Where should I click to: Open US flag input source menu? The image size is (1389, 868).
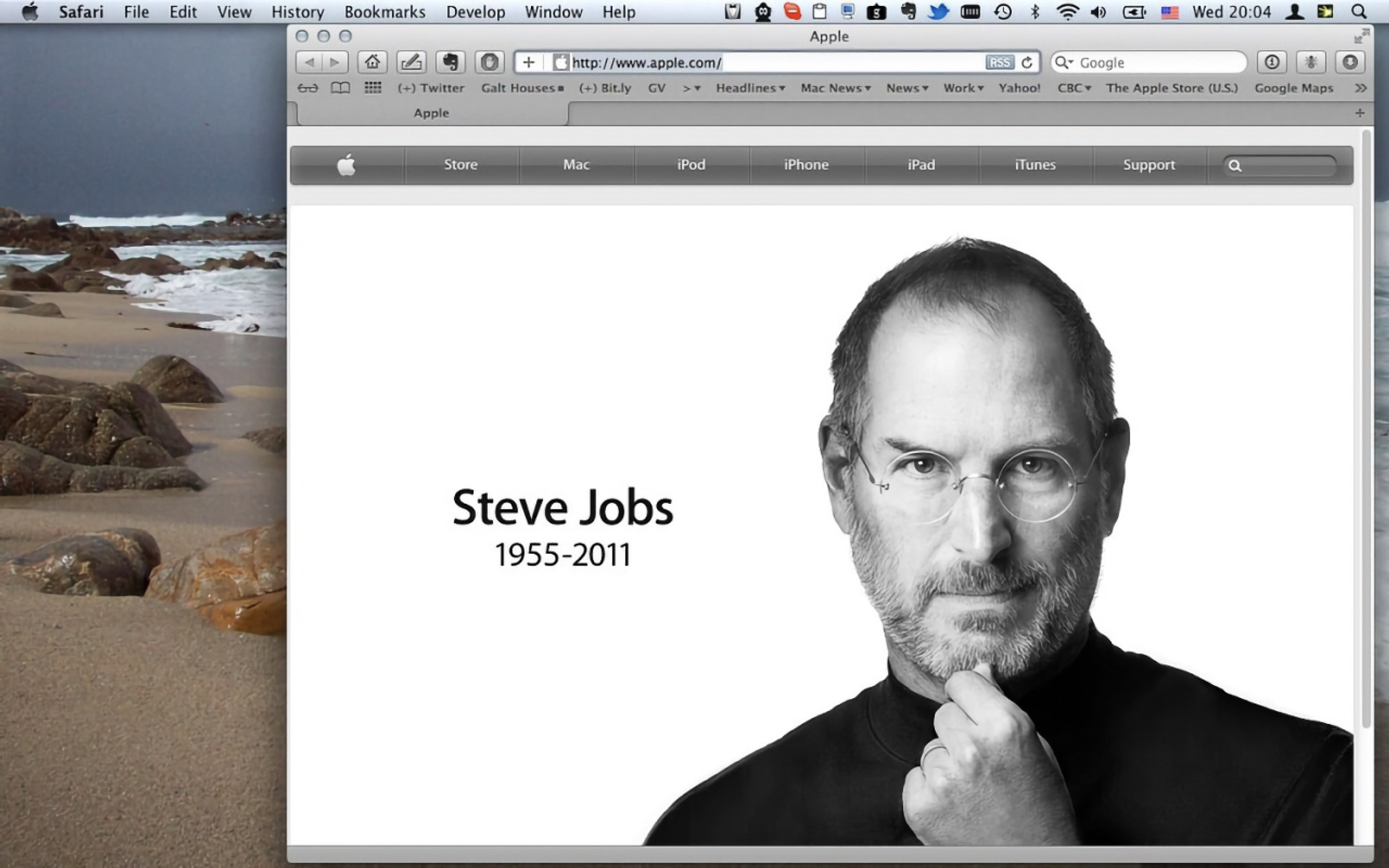point(1170,12)
